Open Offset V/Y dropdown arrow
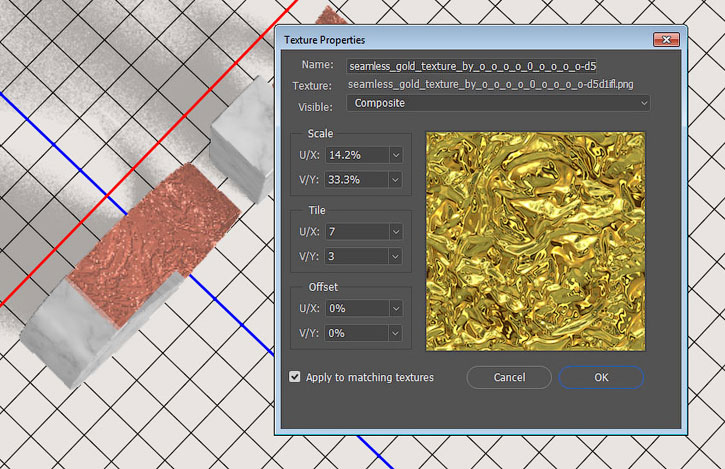 [395, 333]
